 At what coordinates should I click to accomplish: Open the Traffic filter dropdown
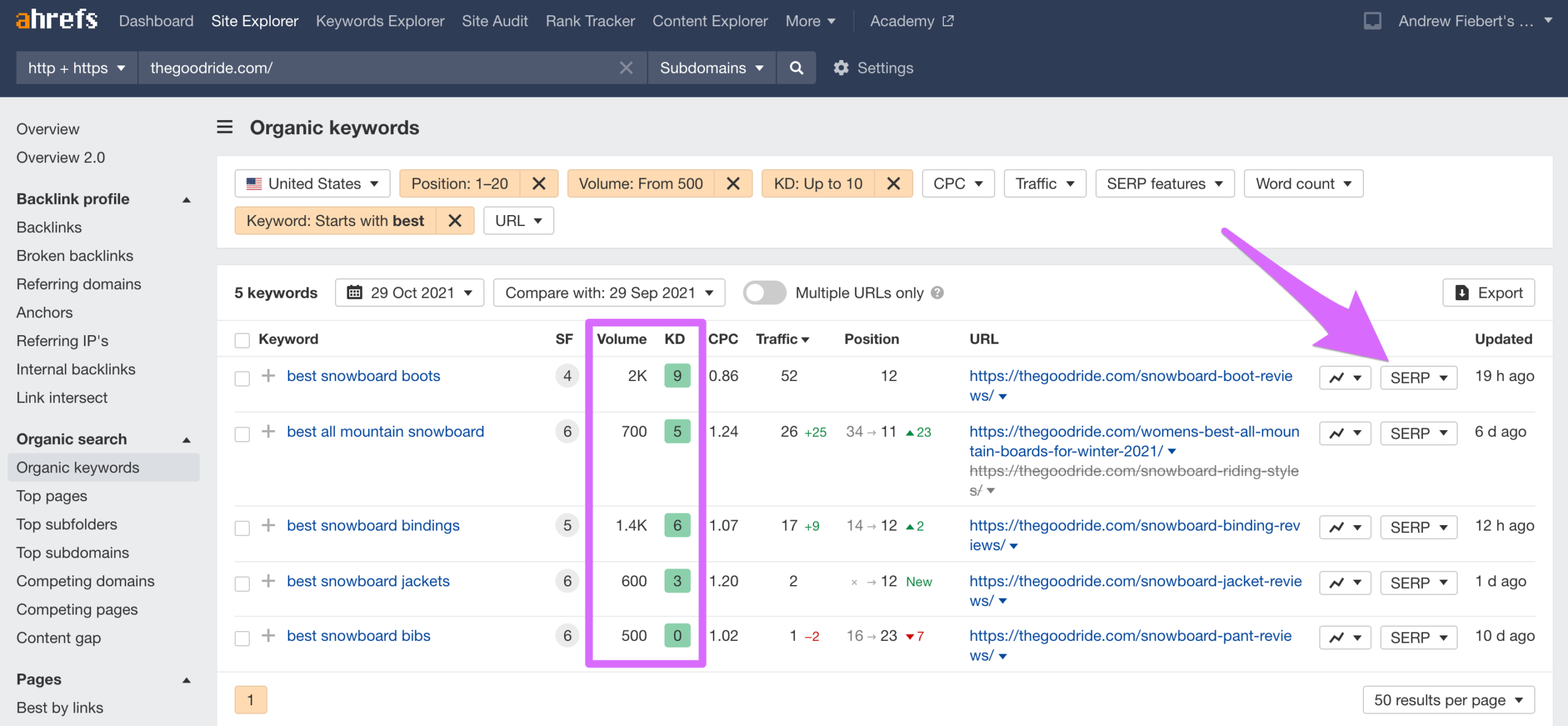1044,184
